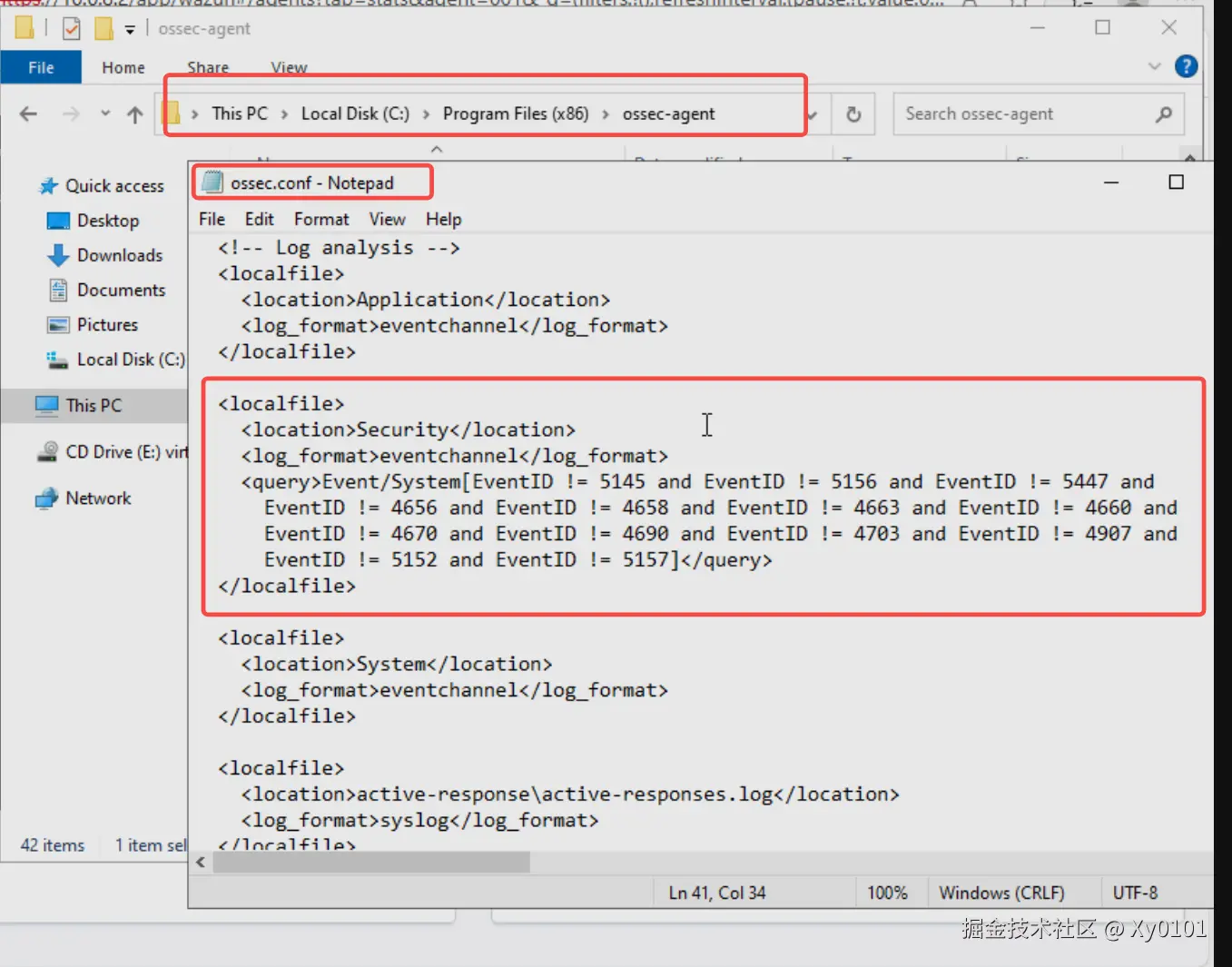
Task: Click Notepad title bar icon
Action: pos(212,183)
